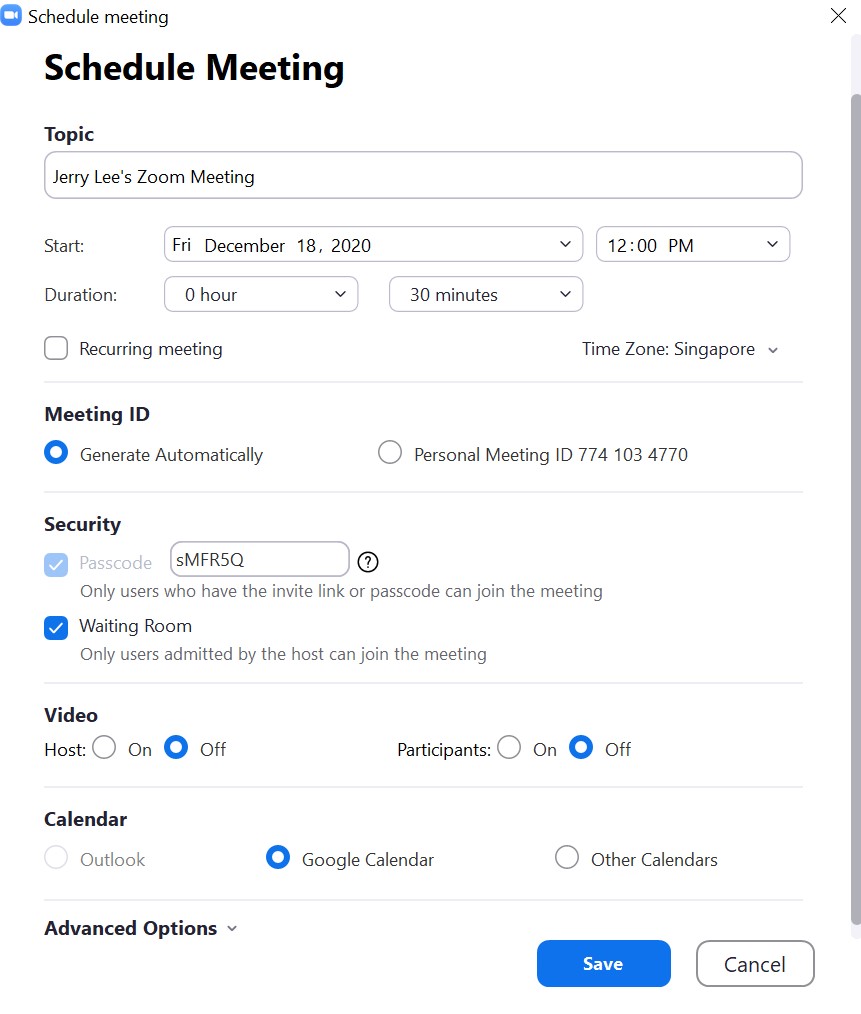Click the passcode help question mark icon
861x1014 pixels.
pos(368,561)
